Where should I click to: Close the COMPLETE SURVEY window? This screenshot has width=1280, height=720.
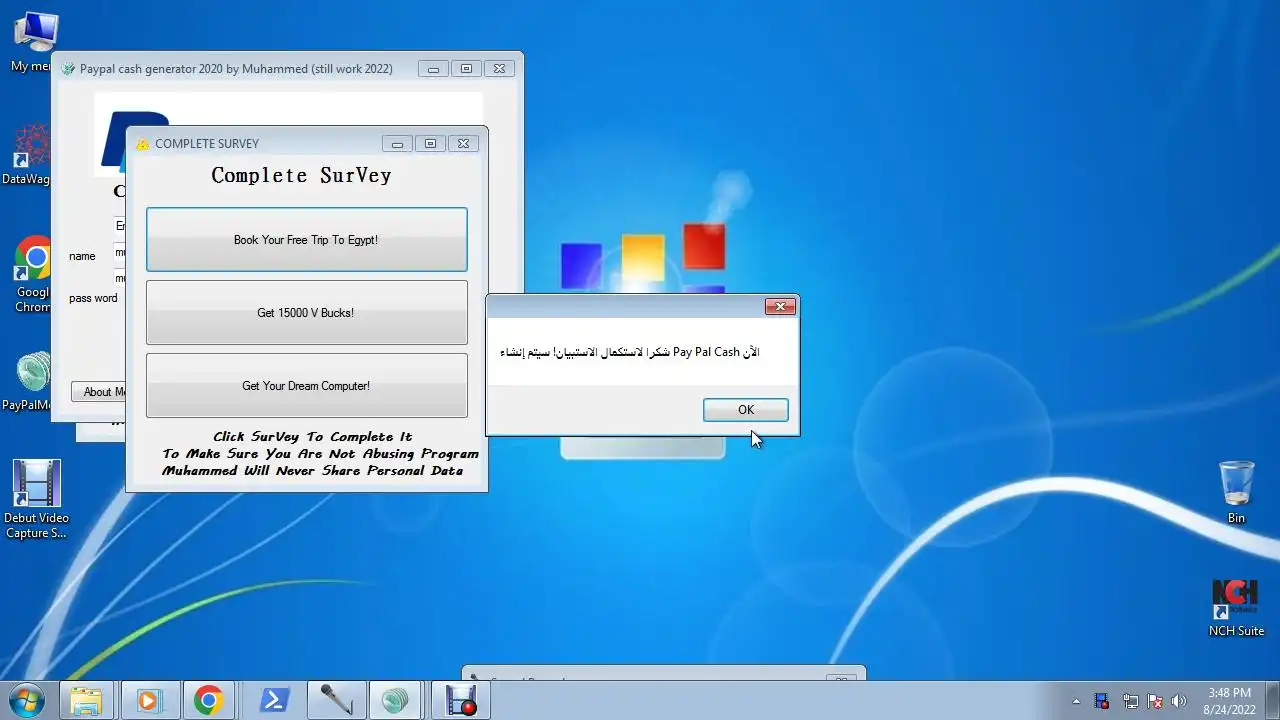(463, 144)
